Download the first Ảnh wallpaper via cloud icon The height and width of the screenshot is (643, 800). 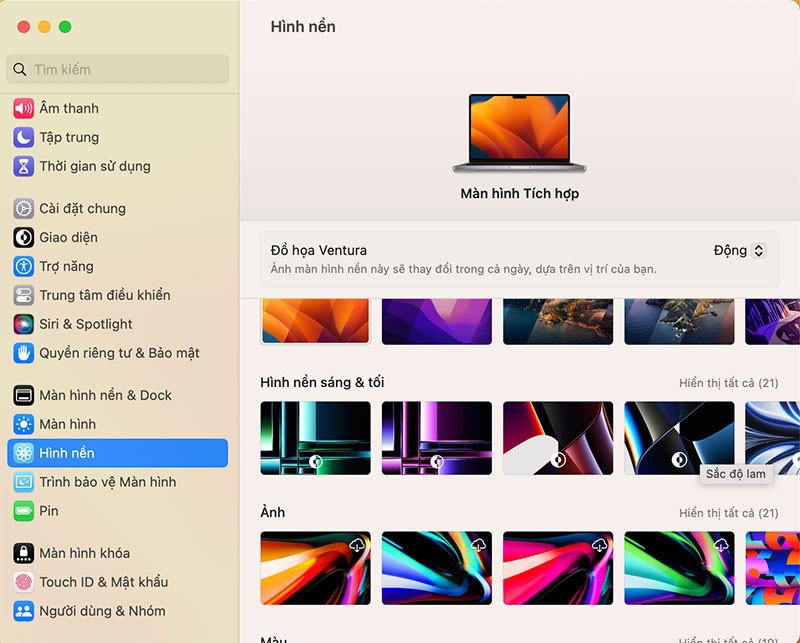(357, 545)
